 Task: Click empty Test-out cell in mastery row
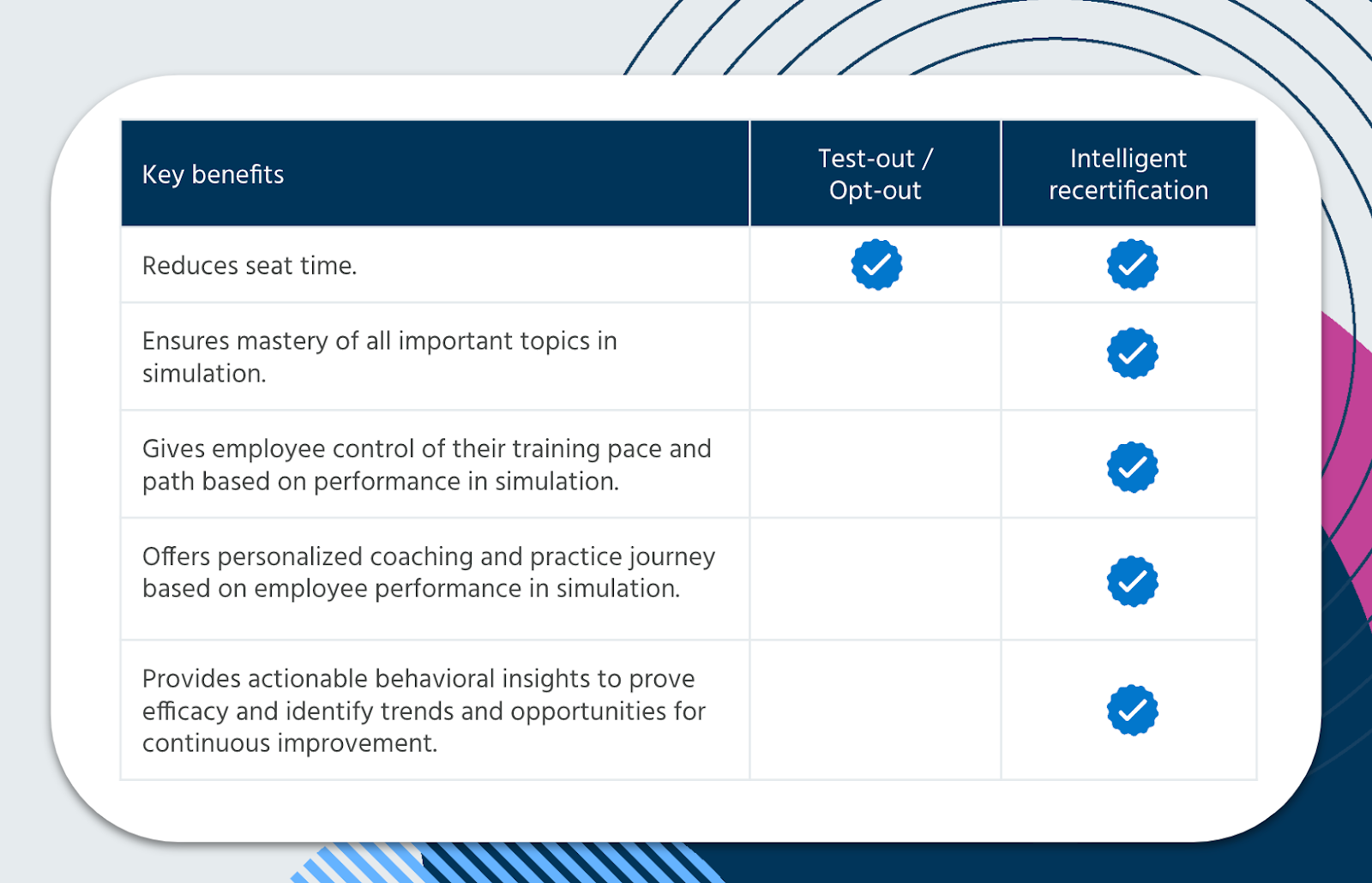(876, 357)
